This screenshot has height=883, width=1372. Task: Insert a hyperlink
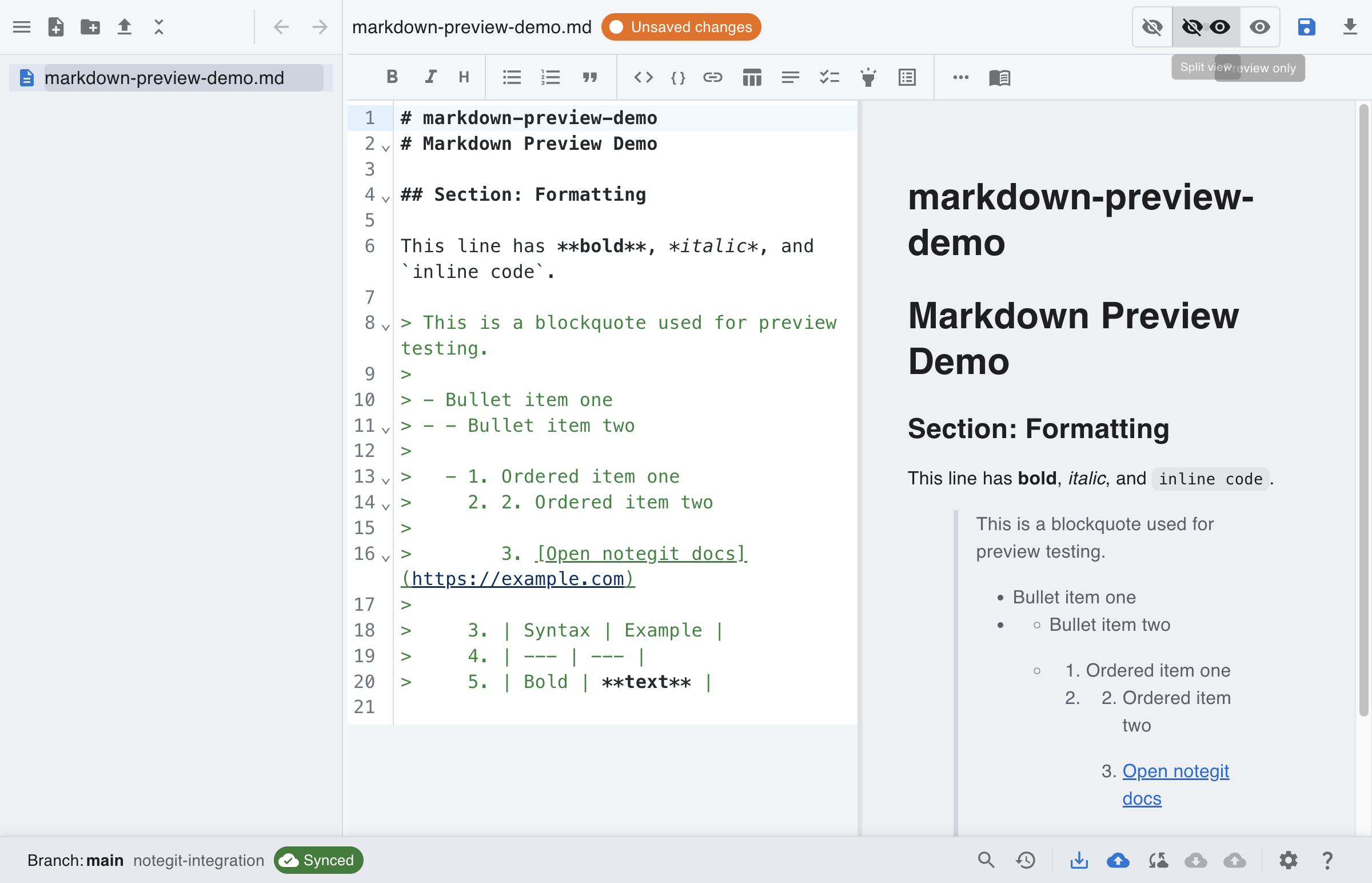pyautogui.click(x=712, y=77)
